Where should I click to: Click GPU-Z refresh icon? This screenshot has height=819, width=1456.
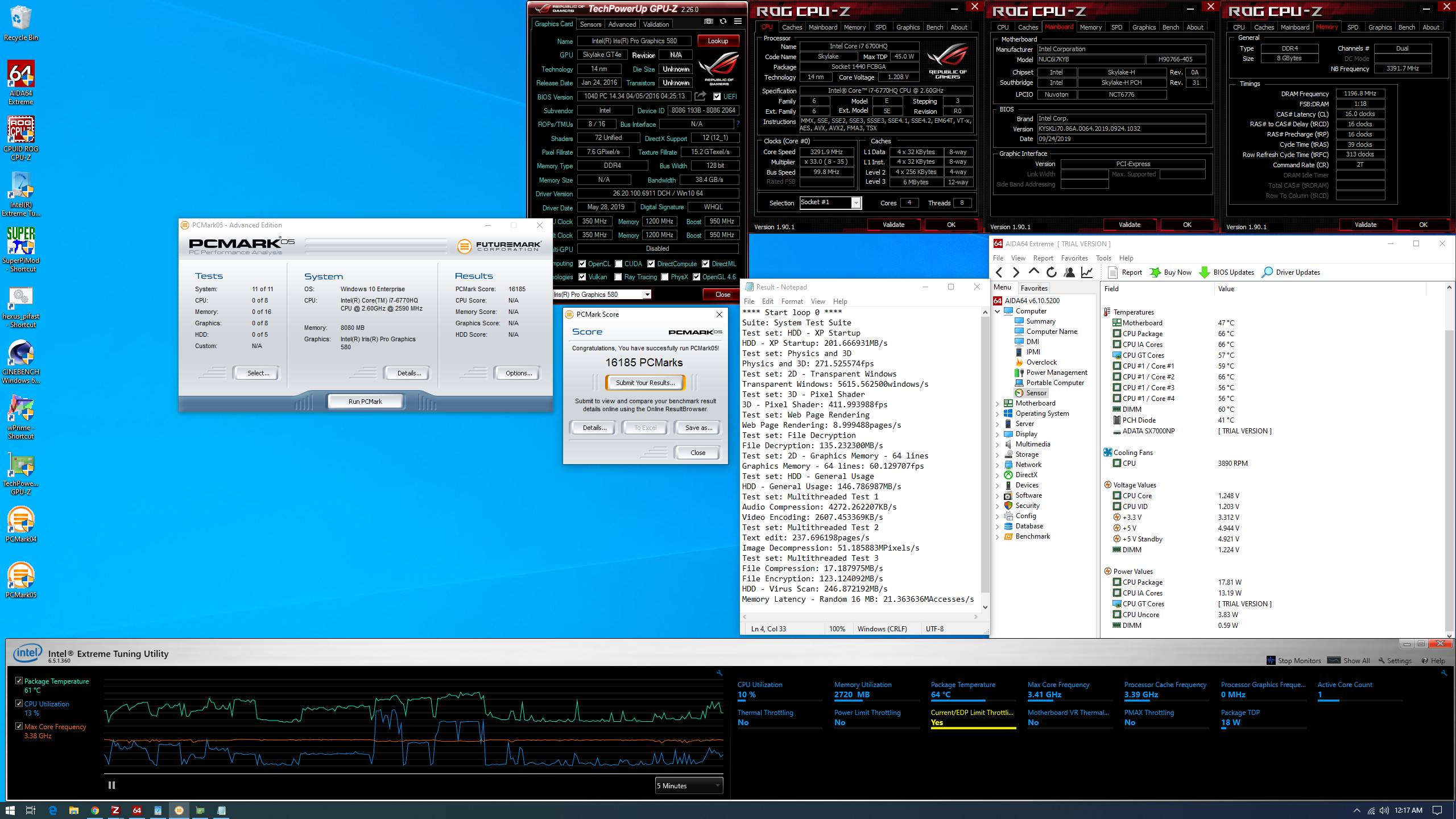click(723, 22)
